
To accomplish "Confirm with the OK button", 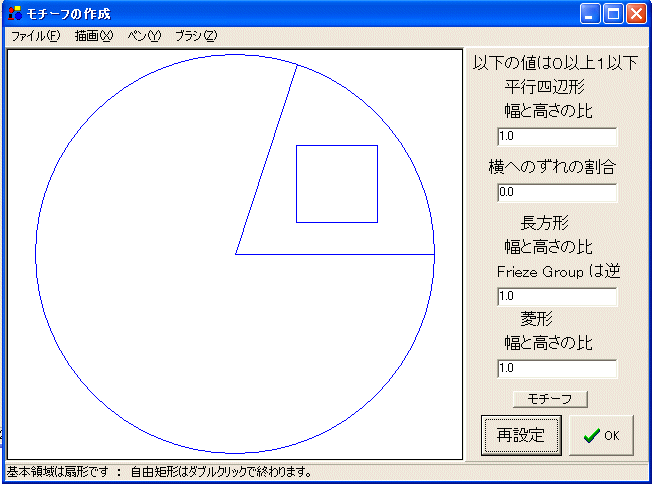I will (x=601, y=435).
